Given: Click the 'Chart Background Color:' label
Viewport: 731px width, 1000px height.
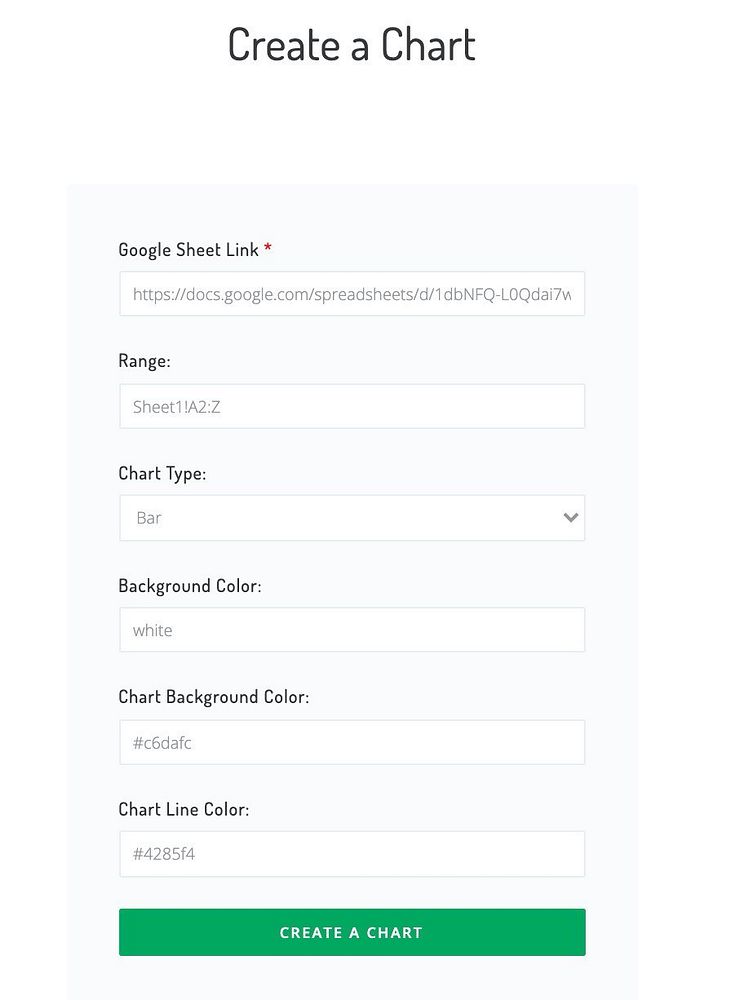Looking at the screenshot, I should pyautogui.click(x=213, y=697).
